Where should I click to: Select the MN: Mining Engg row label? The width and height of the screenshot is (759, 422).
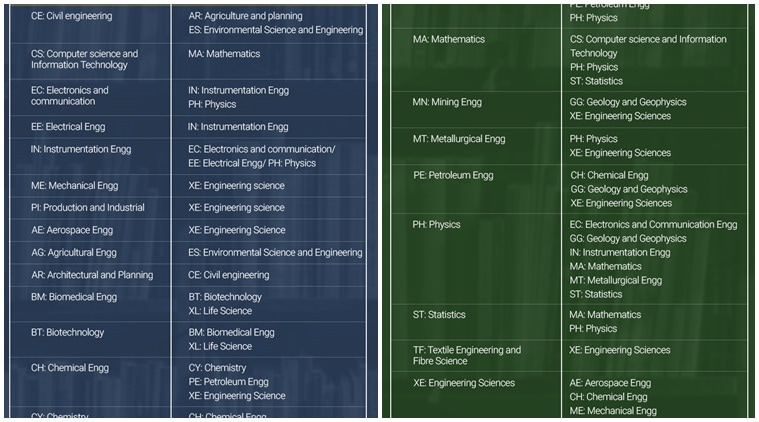[449, 102]
